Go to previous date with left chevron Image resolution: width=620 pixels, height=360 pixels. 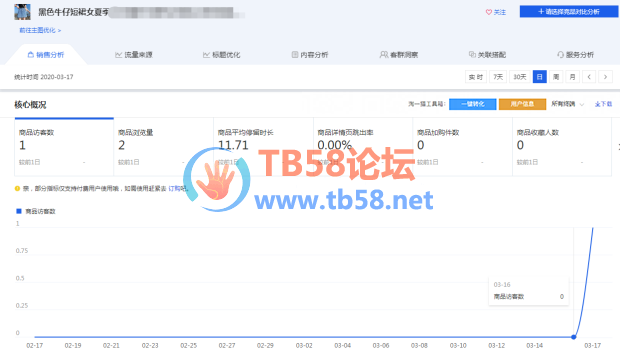click(589, 77)
